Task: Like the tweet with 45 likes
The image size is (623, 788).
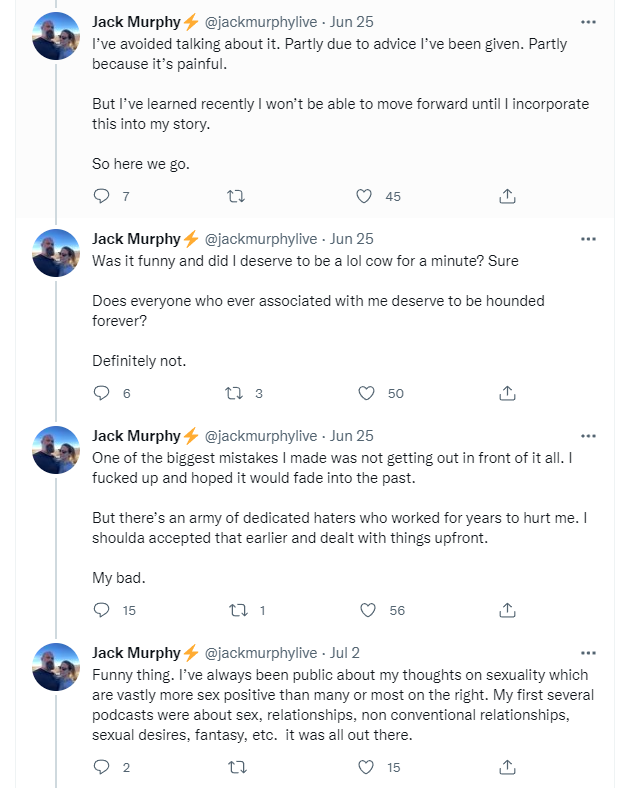Action: pyautogui.click(x=366, y=196)
